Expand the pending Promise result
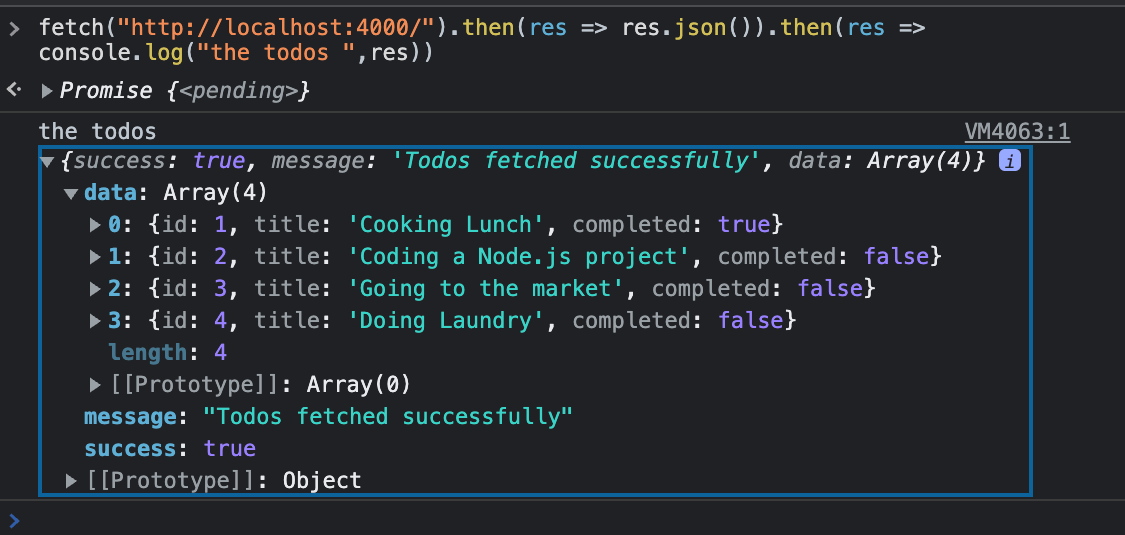This screenshot has height=535, width=1125. [x=47, y=91]
